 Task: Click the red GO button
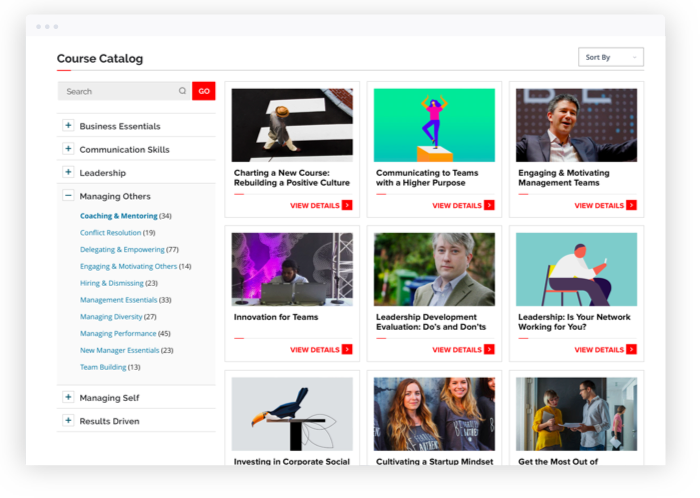tap(204, 91)
